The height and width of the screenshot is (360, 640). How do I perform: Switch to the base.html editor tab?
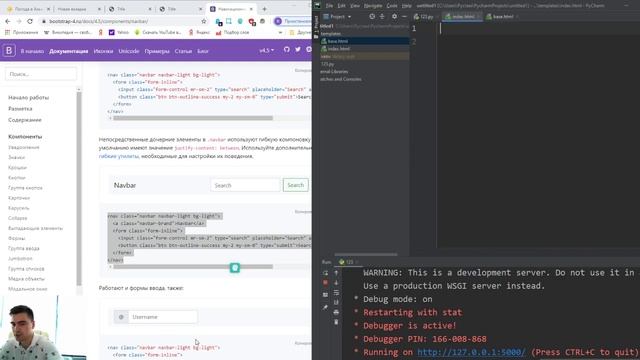coord(502,16)
